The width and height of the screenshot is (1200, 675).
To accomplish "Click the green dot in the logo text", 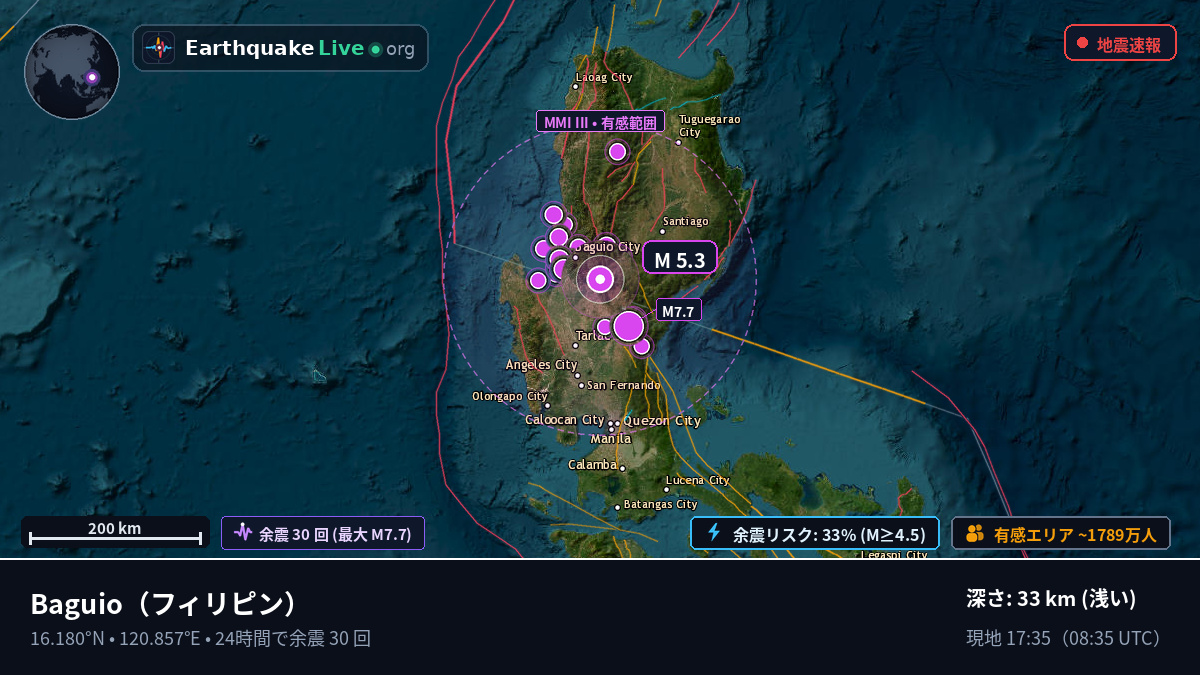I will point(375,49).
